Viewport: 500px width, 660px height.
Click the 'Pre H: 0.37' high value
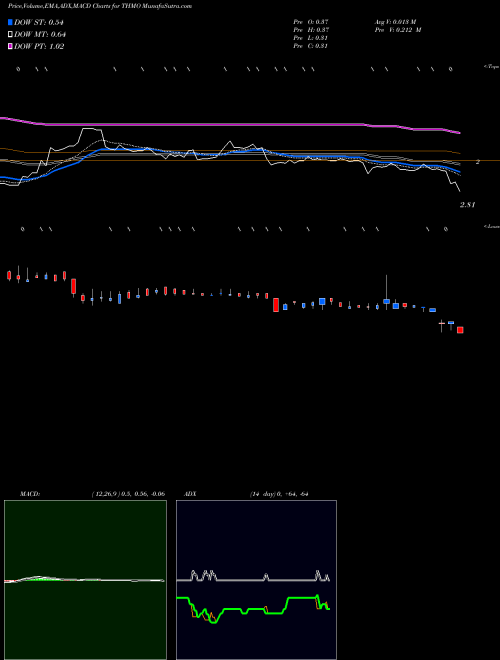coord(311,30)
